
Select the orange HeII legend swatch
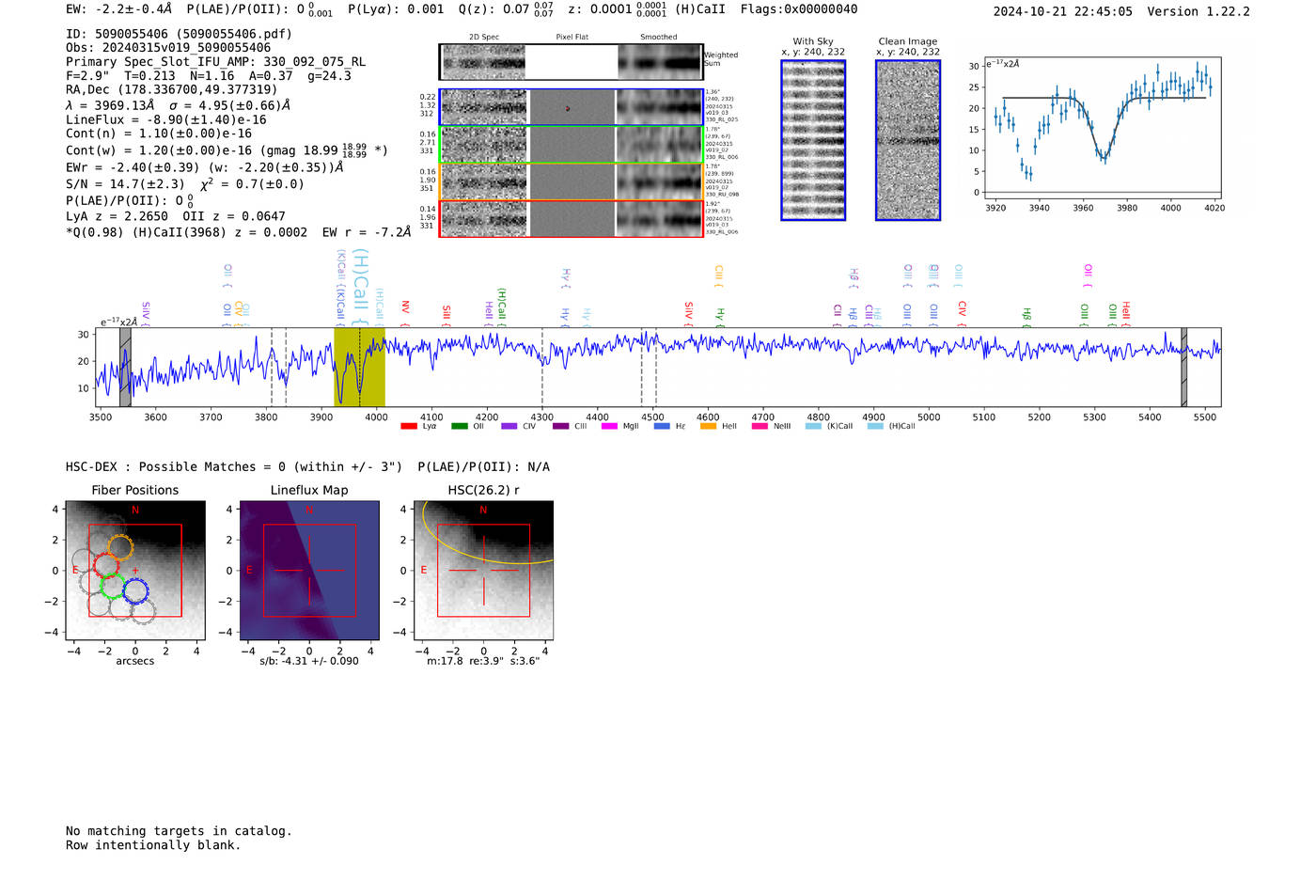(709, 426)
